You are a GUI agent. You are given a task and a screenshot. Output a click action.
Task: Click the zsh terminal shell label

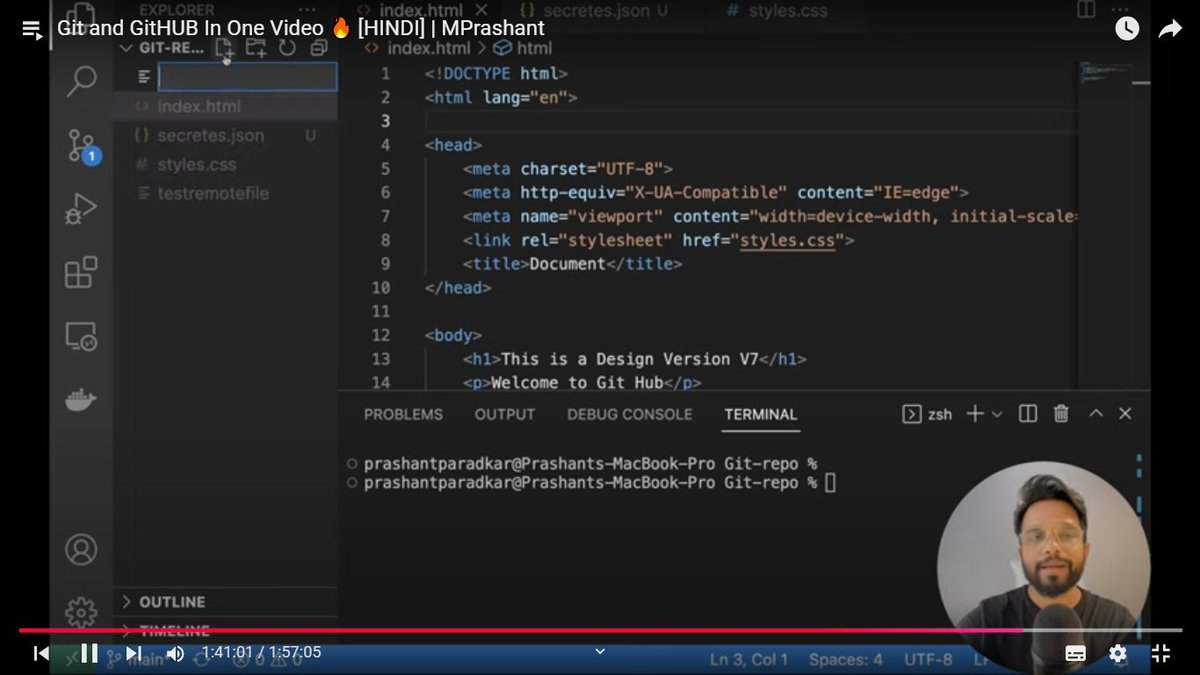[927, 414]
